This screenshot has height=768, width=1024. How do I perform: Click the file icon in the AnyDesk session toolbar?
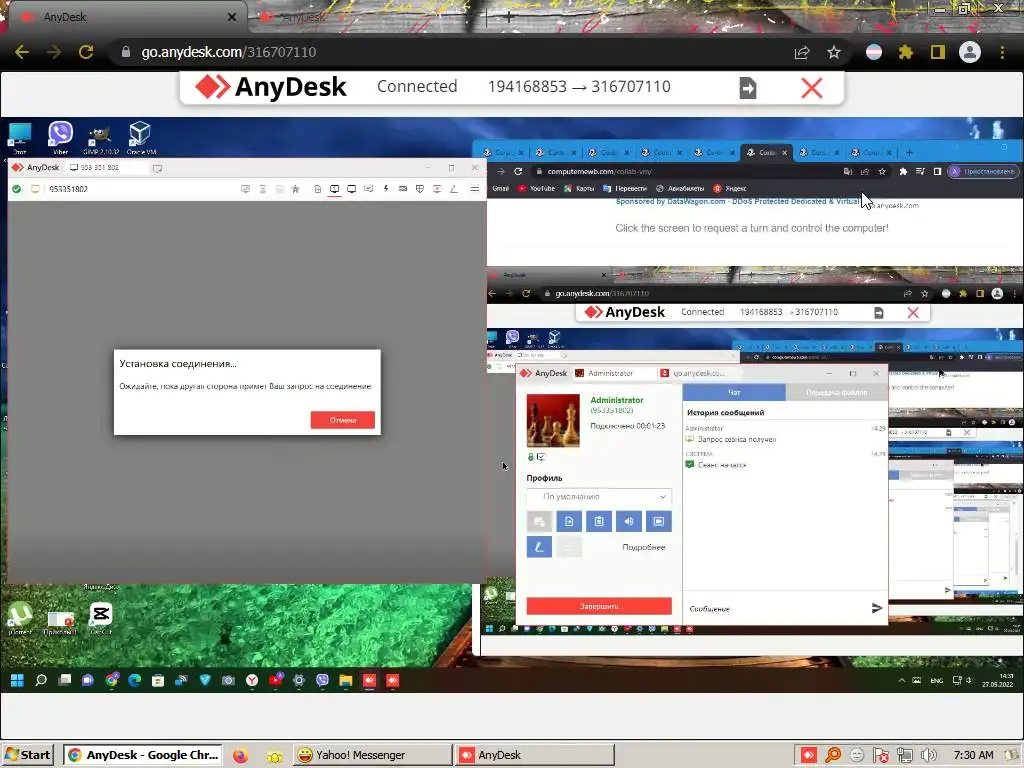click(317, 189)
